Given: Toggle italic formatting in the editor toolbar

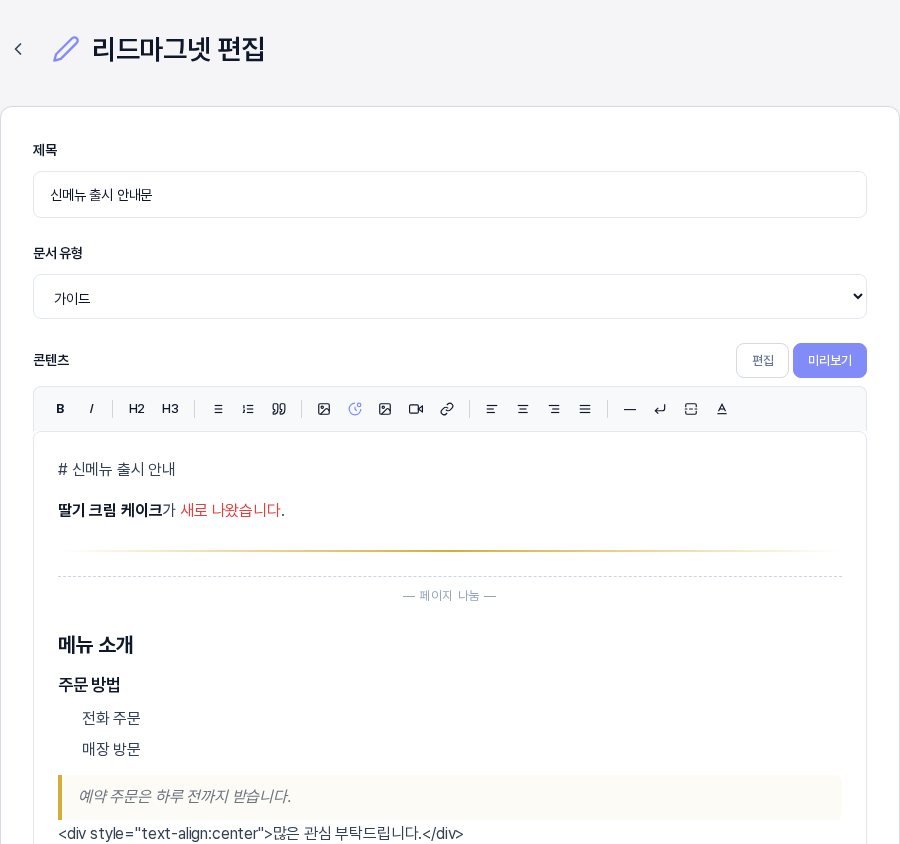Looking at the screenshot, I should coord(91,409).
